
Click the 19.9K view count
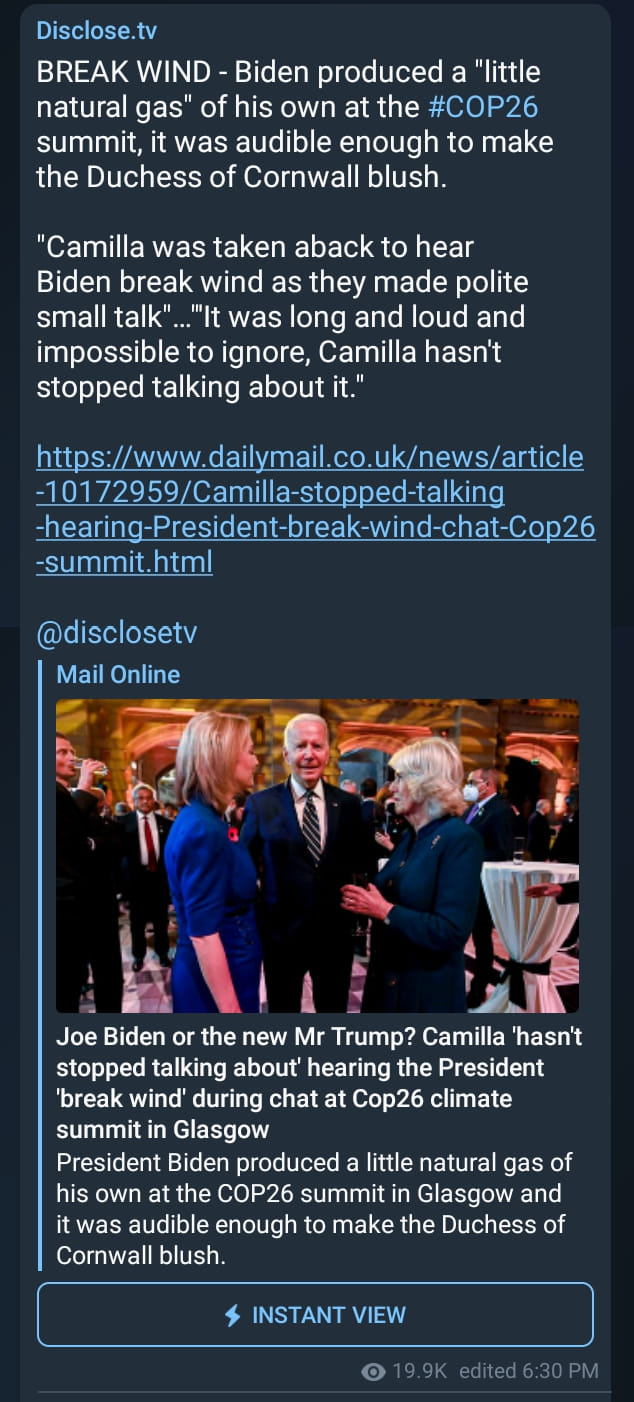419,1371
